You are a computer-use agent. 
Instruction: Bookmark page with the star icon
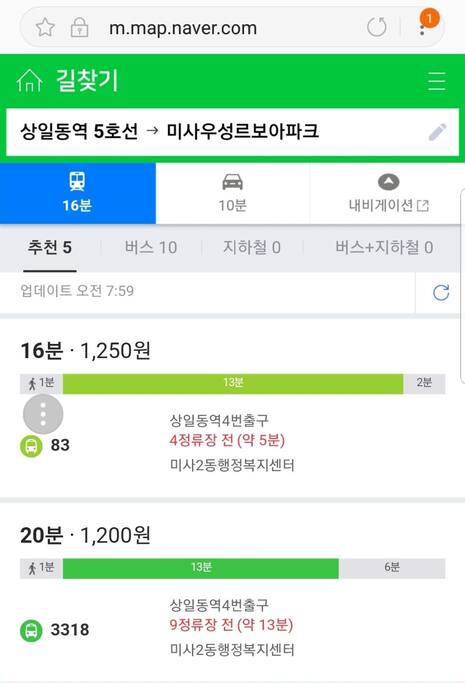[x=45, y=27]
